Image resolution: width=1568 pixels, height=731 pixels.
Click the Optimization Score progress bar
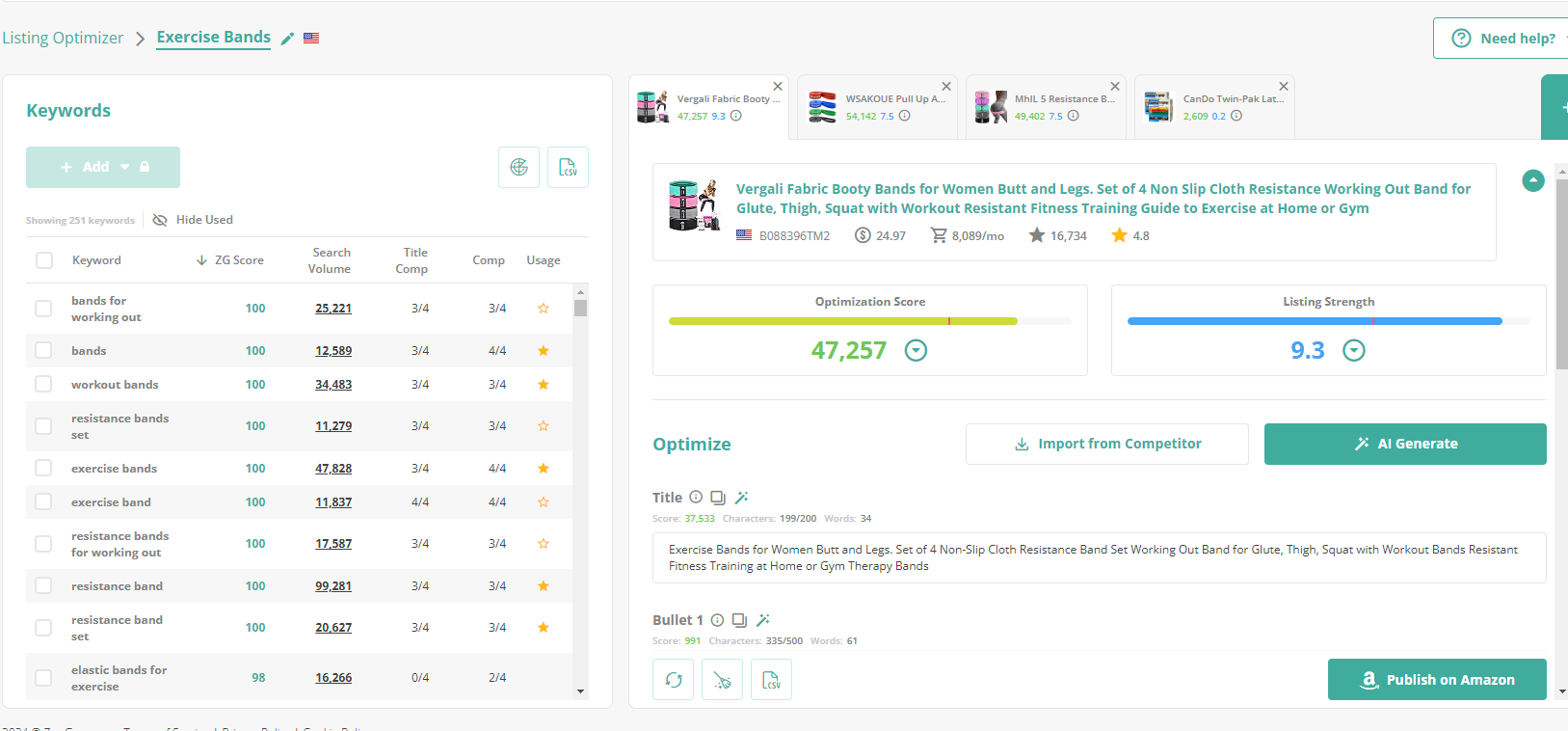point(870,321)
